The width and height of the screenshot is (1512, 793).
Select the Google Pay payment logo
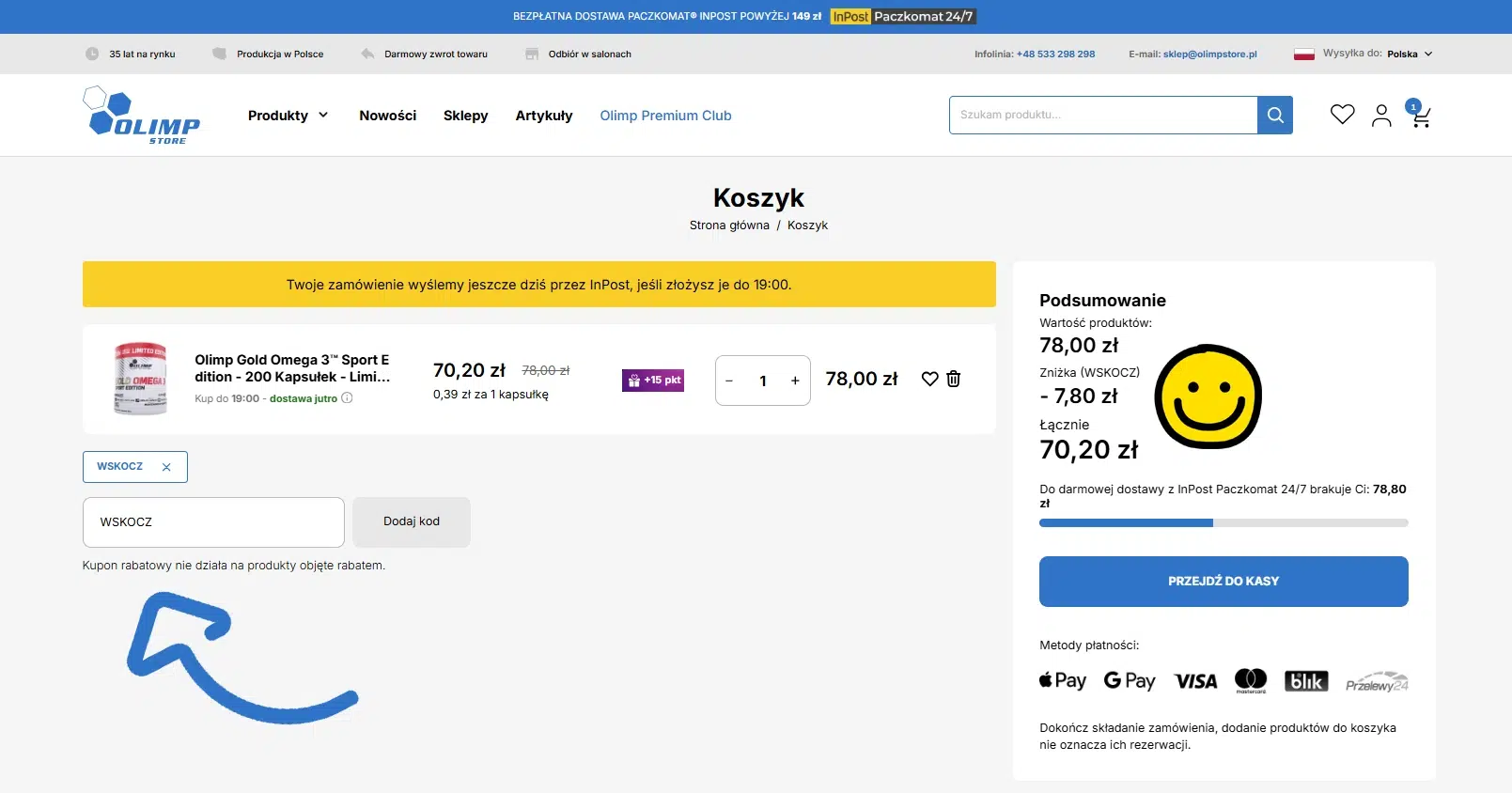(x=1130, y=680)
